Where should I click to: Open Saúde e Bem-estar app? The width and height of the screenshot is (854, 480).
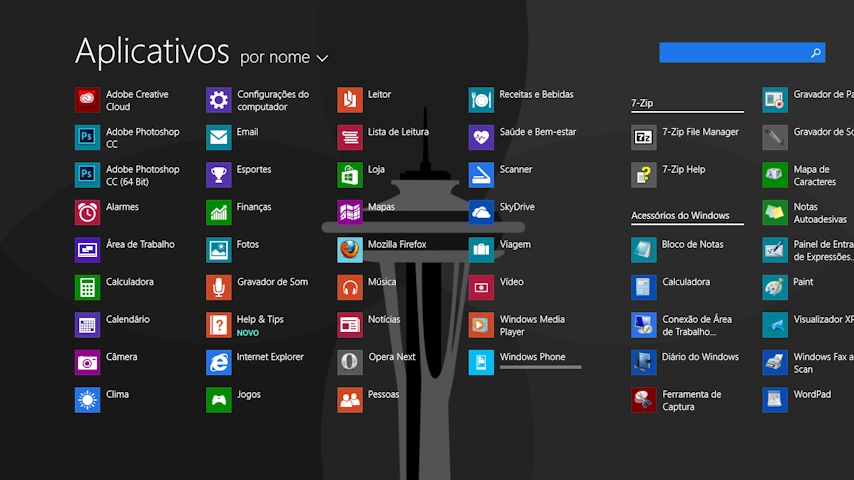(x=481, y=137)
